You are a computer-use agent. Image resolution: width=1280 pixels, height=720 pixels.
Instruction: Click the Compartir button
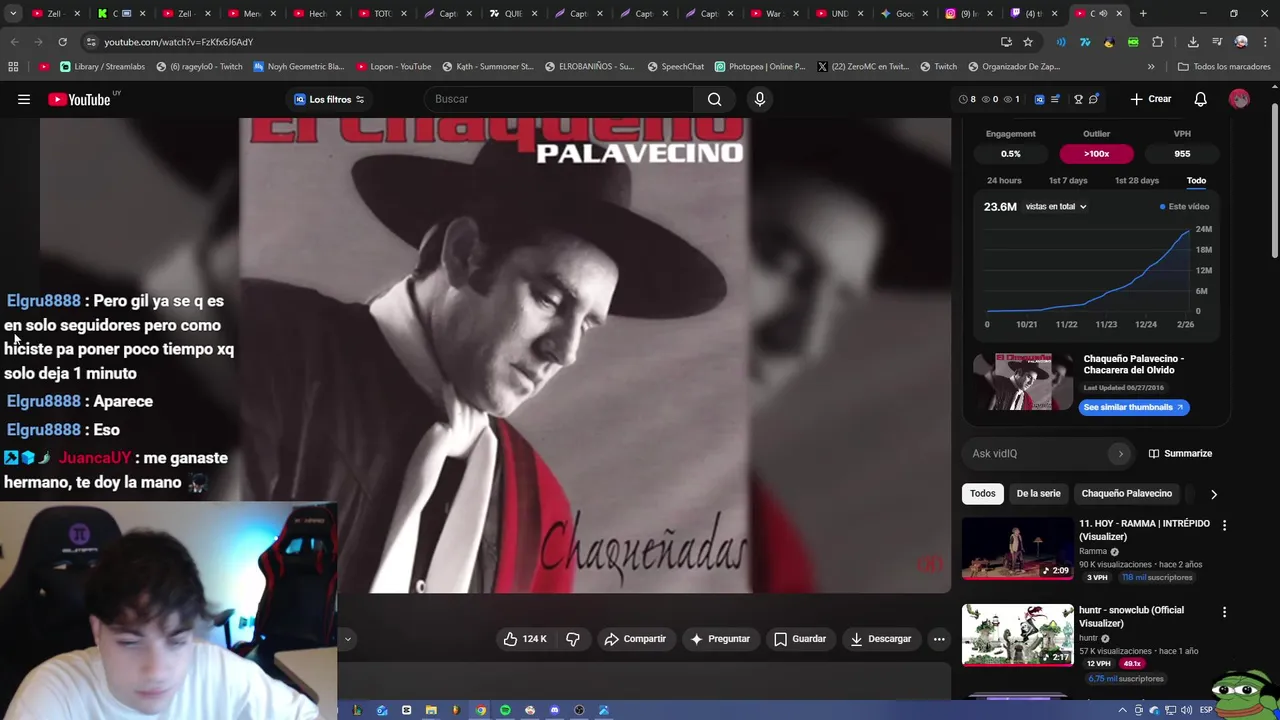pyautogui.click(x=635, y=639)
